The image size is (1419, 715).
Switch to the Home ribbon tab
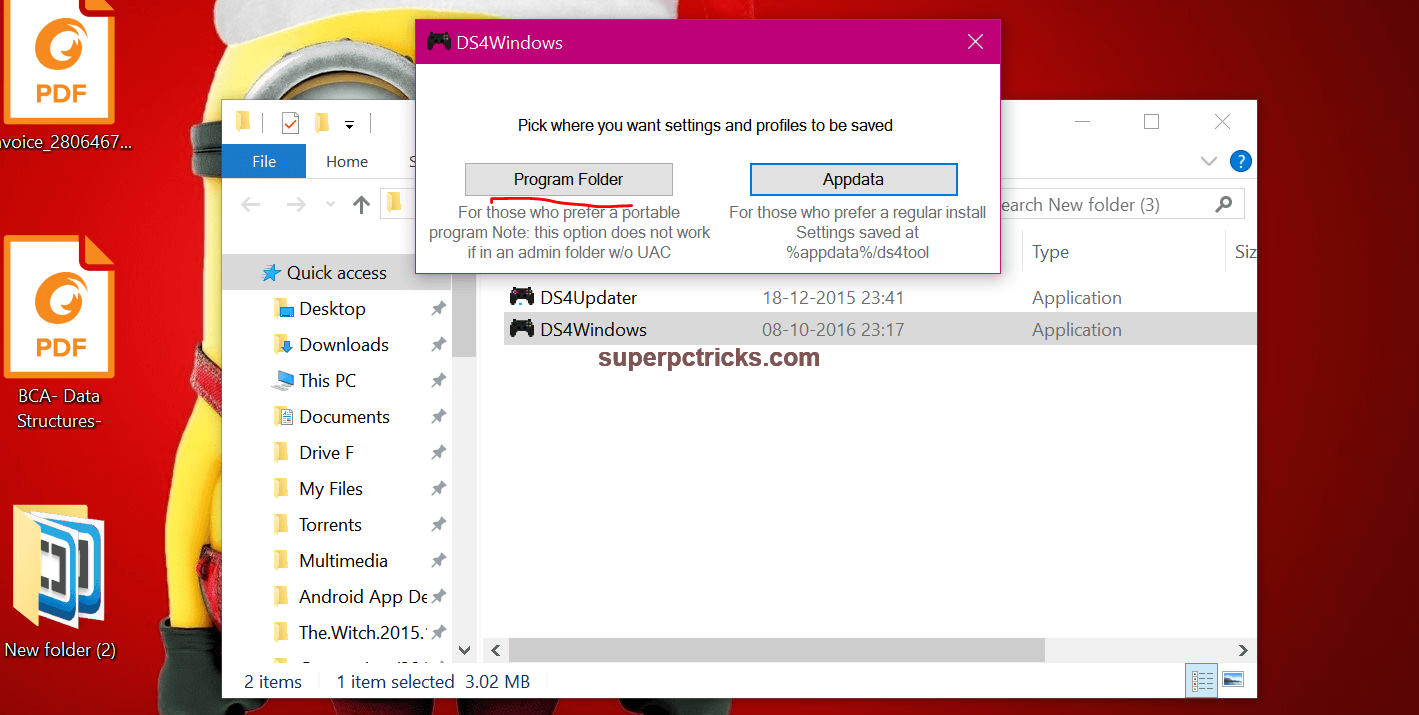pyautogui.click(x=347, y=161)
